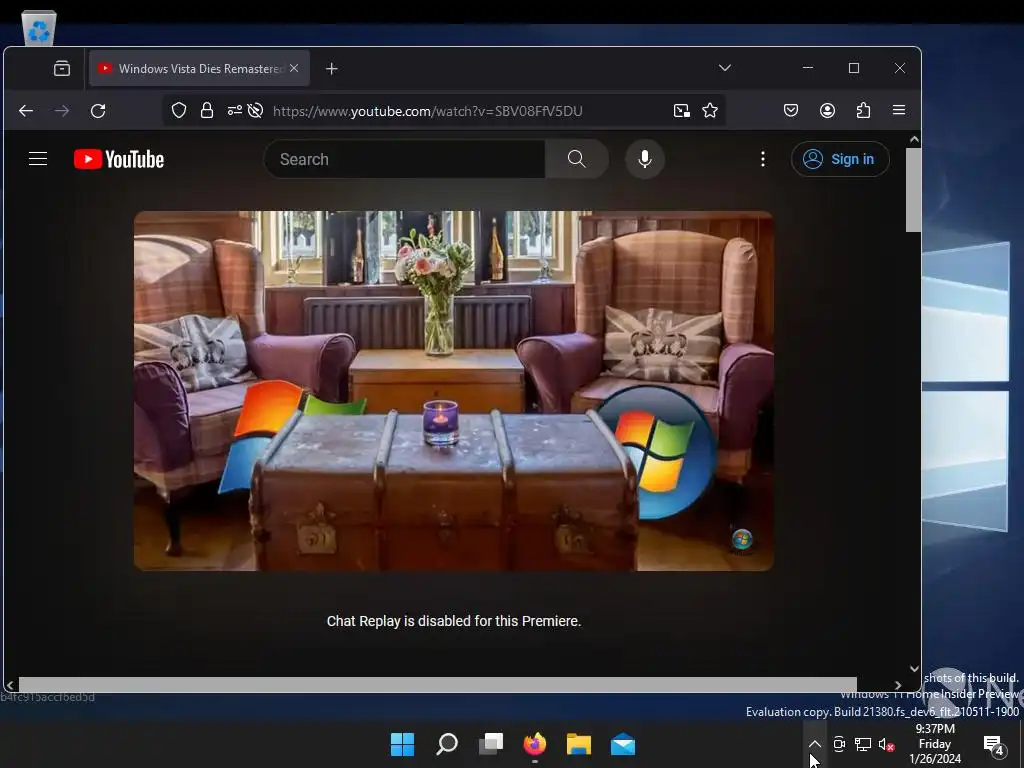Image resolution: width=1024 pixels, height=768 pixels.
Task: Go forward one page in Firefox
Action: pos(62,111)
